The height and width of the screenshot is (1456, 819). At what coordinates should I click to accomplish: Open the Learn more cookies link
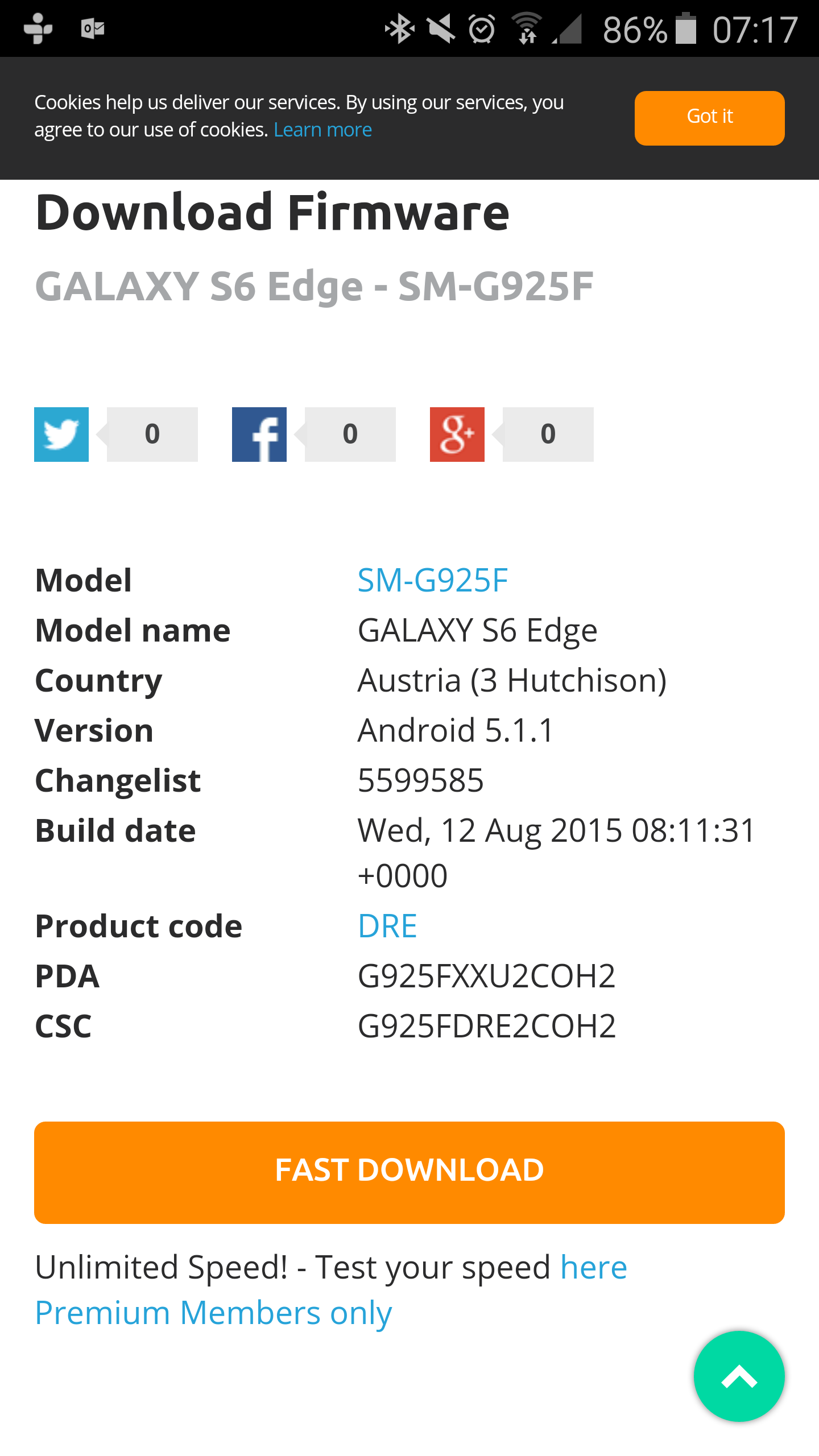coord(323,130)
